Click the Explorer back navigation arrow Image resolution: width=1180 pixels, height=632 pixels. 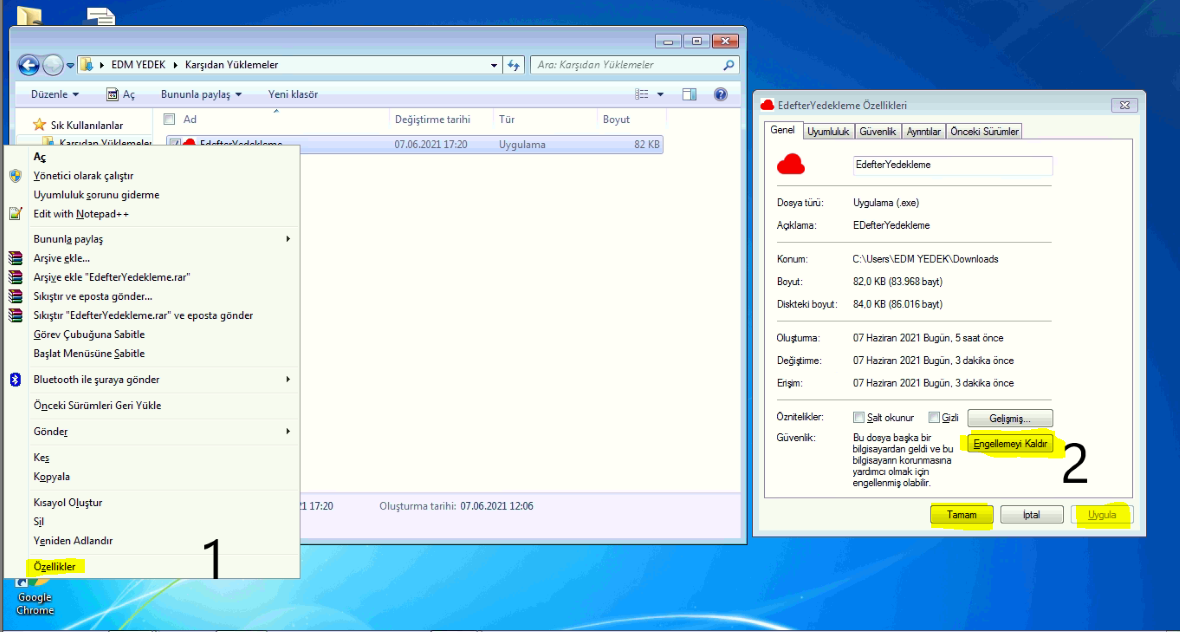pyautogui.click(x=29, y=65)
